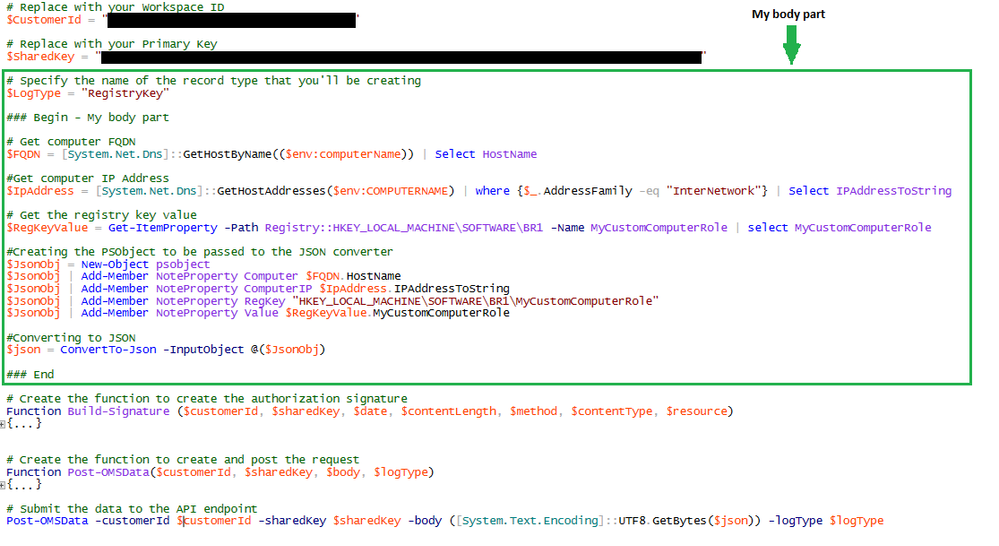The width and height of the screenshot is (999, 546).
Task: Click the RegKey NoteProperty name
Action: click(x=264, y=301)
